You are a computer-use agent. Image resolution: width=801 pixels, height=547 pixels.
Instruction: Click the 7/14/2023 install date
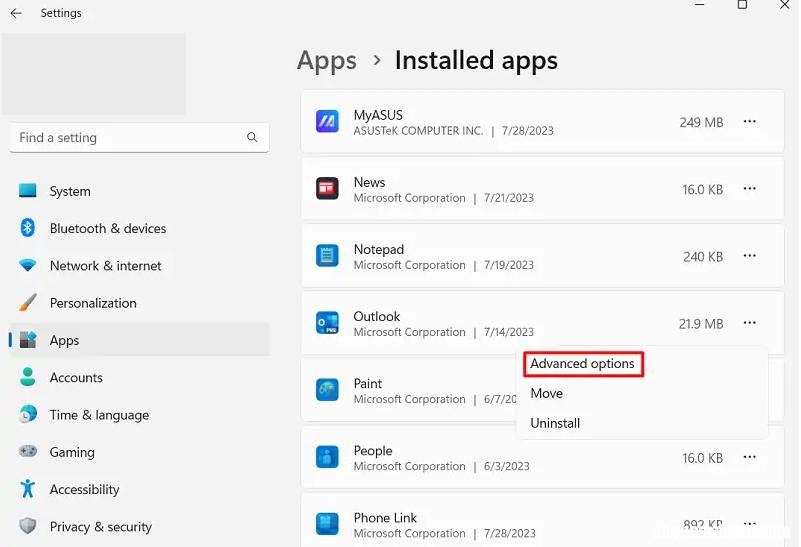click(x=509, y=332)
